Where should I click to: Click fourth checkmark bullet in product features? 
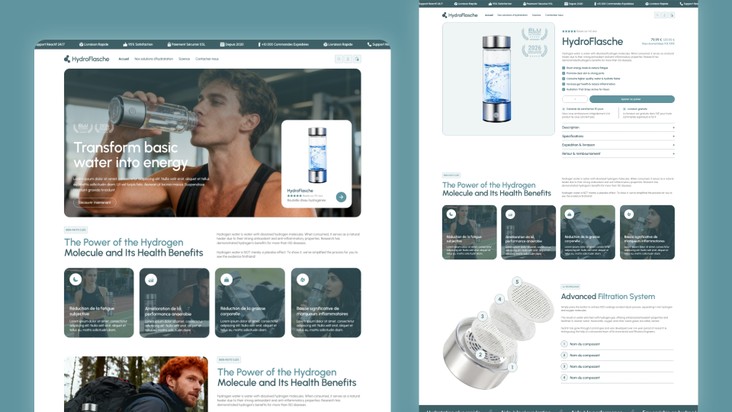point(563,84)
